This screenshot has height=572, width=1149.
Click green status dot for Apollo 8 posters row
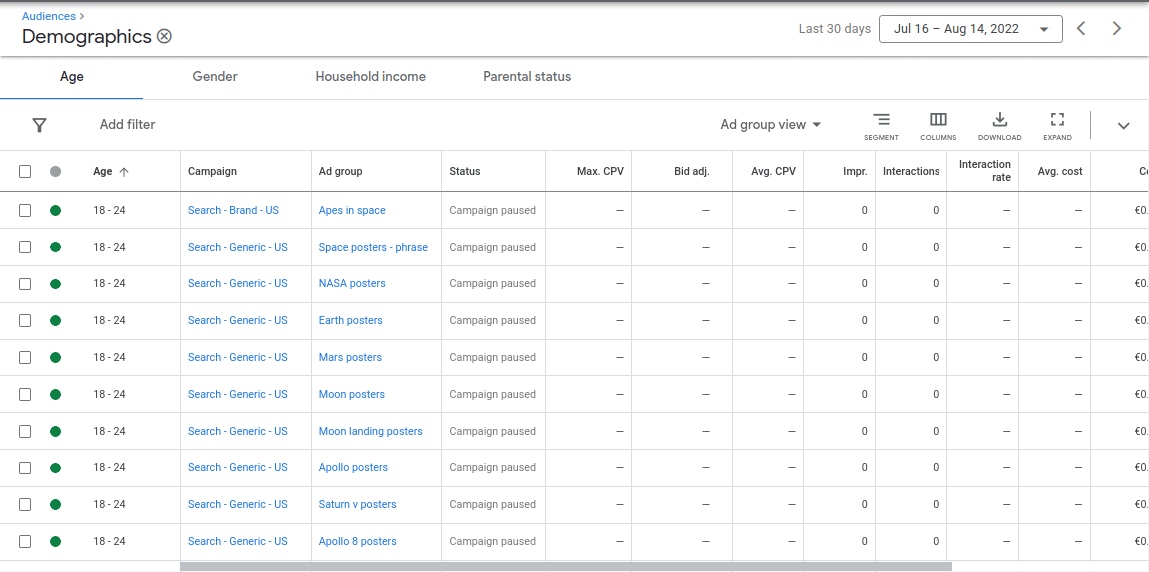(x=56, y=541)
